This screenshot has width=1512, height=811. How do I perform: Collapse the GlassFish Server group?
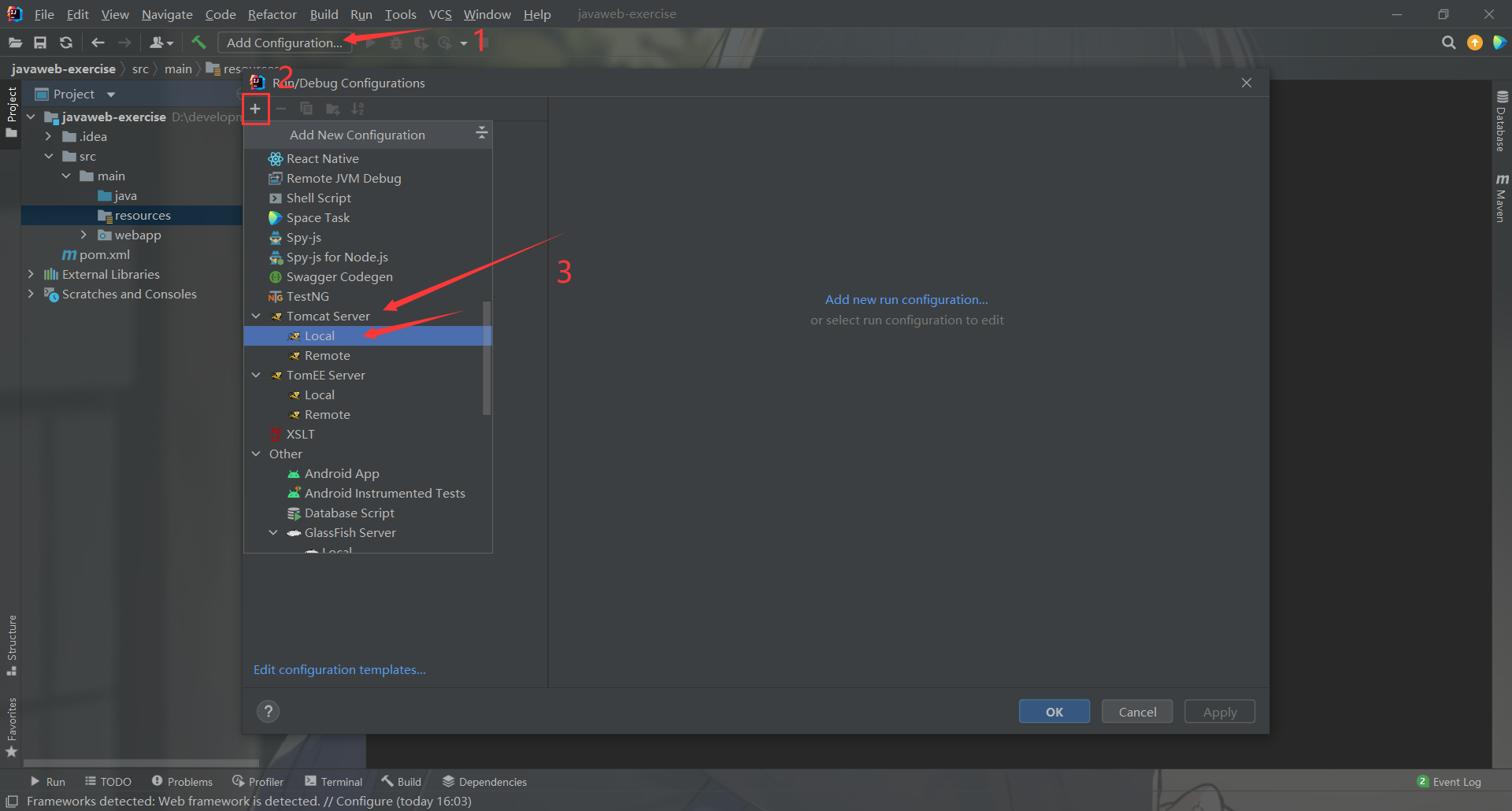[273, 532]
